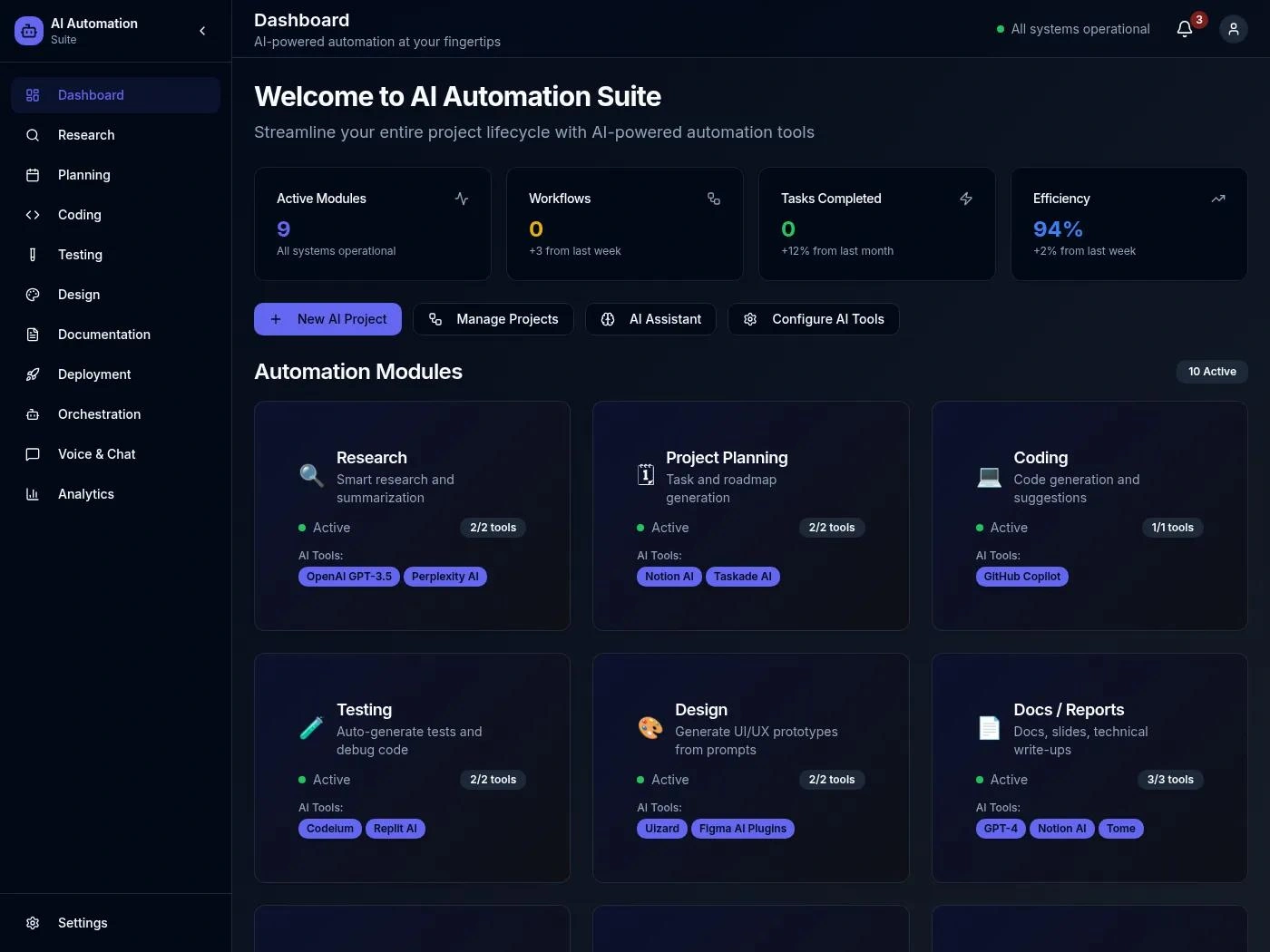The width and height of the screenshot is (1270, 952).
Task: Click the Notion AI tag in Docs / Reports
Action: (1062, 829)
